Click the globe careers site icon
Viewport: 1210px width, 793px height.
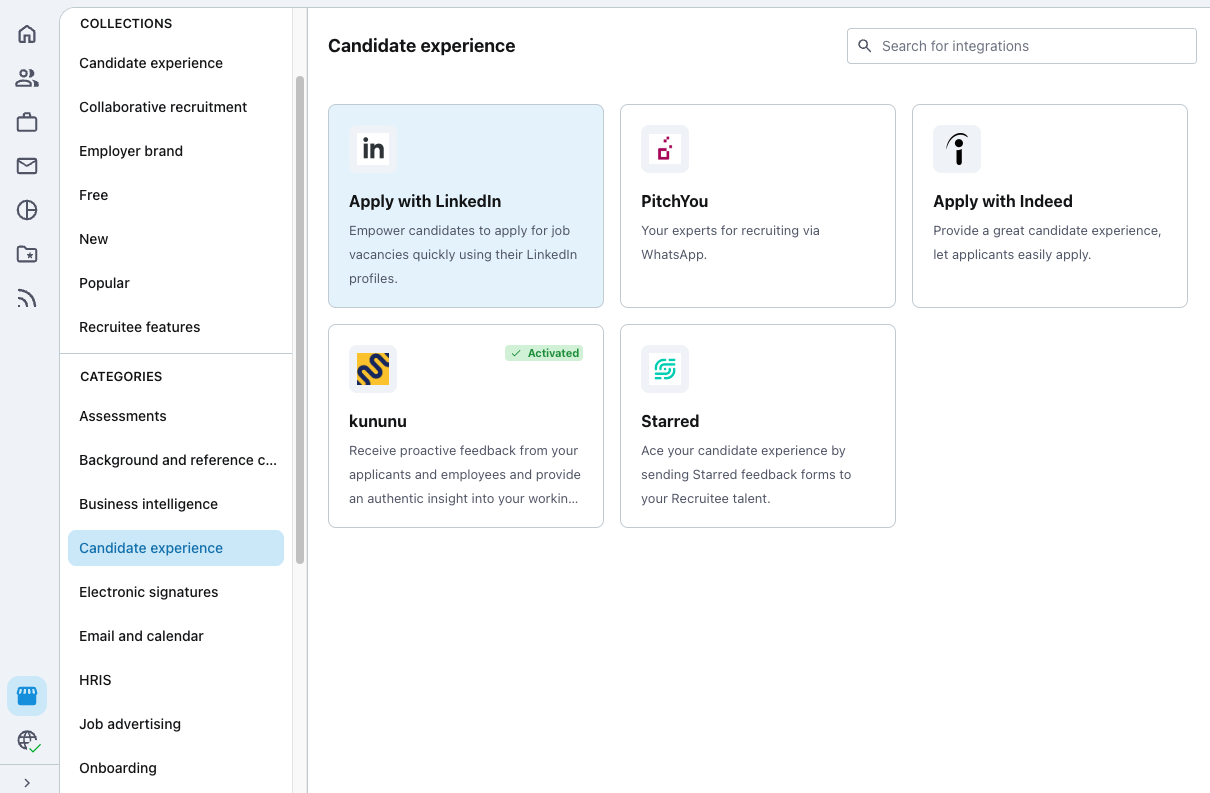[x=27, y=740]
